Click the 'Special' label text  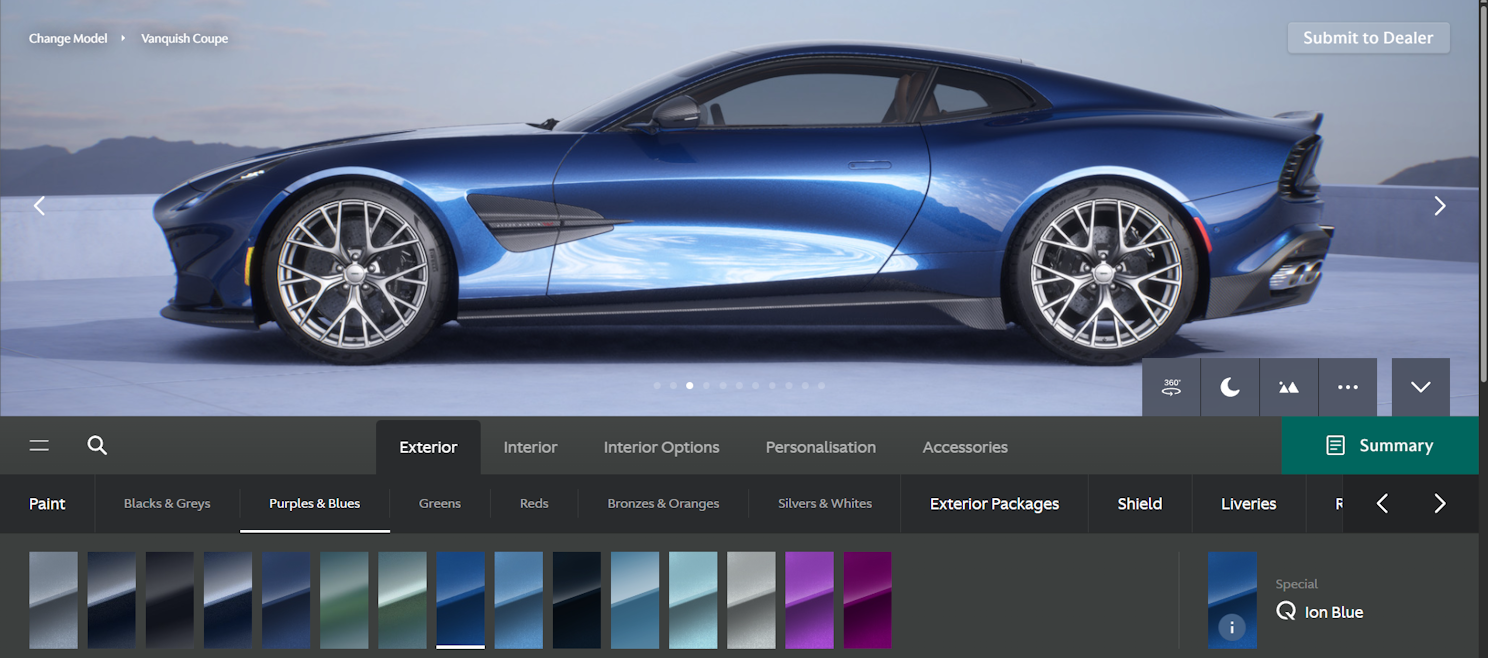coord(1297,584)
